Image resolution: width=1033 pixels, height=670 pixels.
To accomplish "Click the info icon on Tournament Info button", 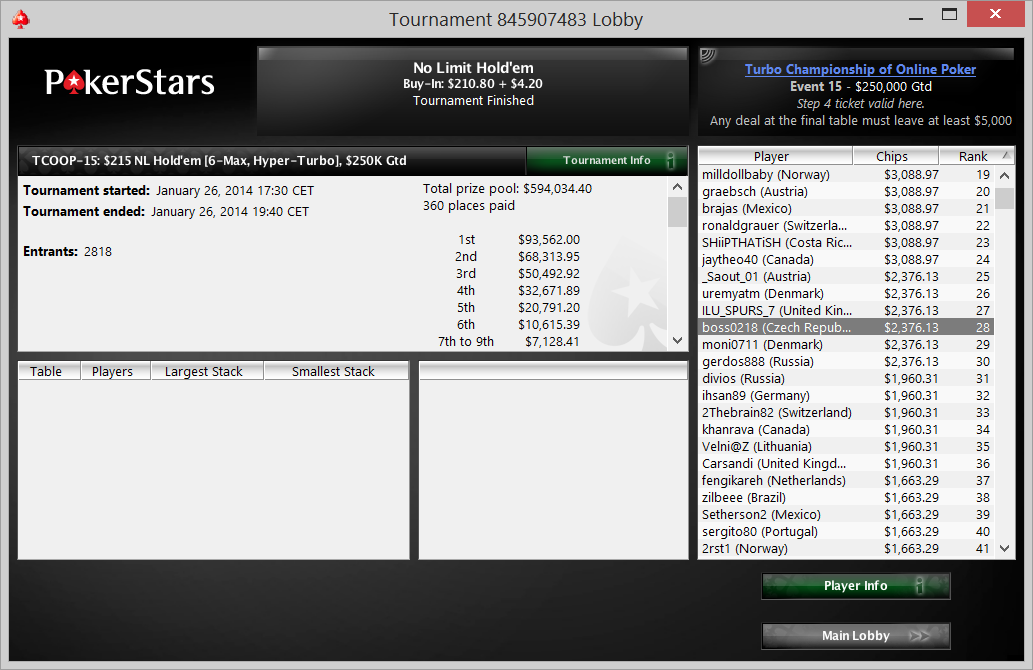I will point(671,160).
